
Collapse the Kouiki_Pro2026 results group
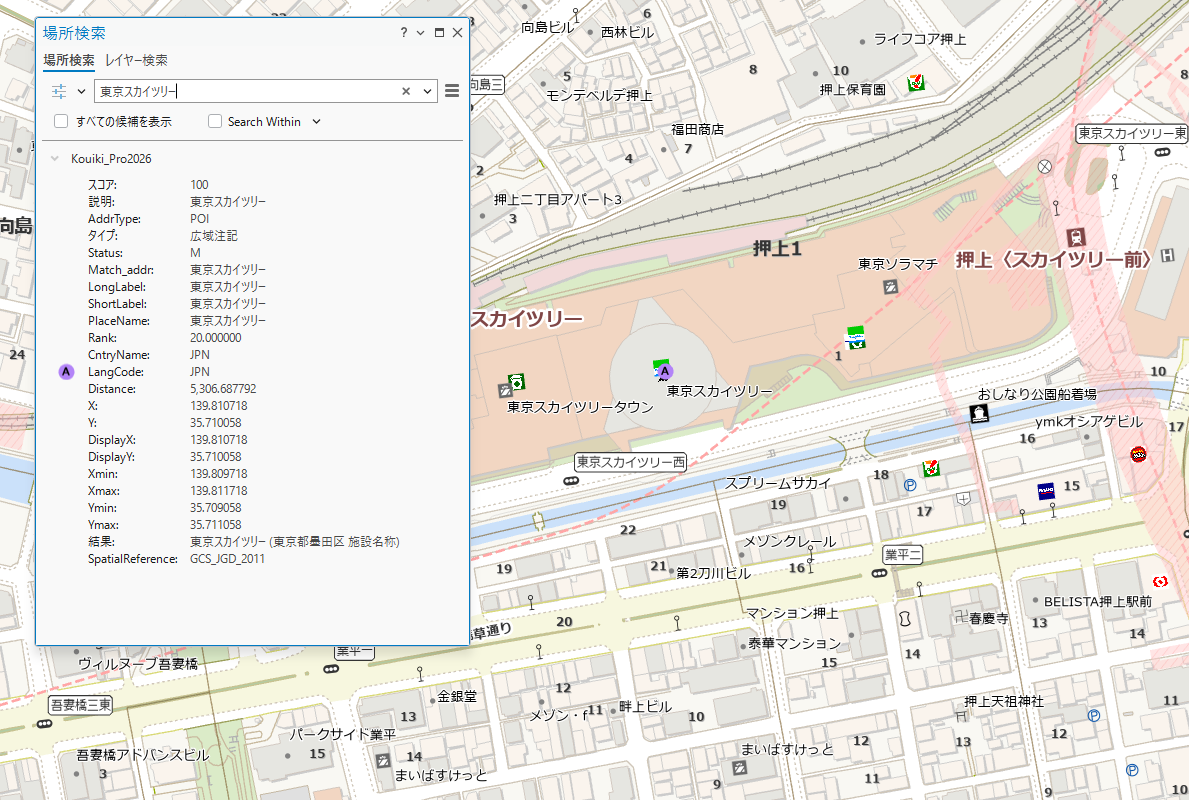[x=54, y=158]
